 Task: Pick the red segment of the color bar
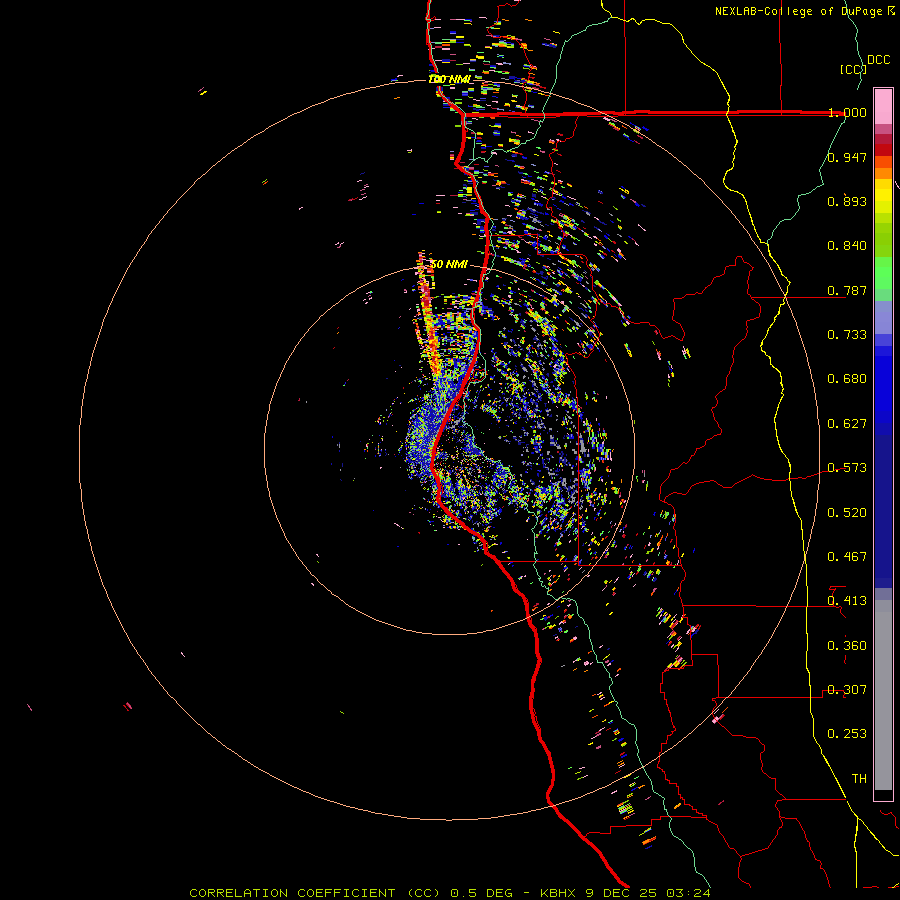[883, 150]
